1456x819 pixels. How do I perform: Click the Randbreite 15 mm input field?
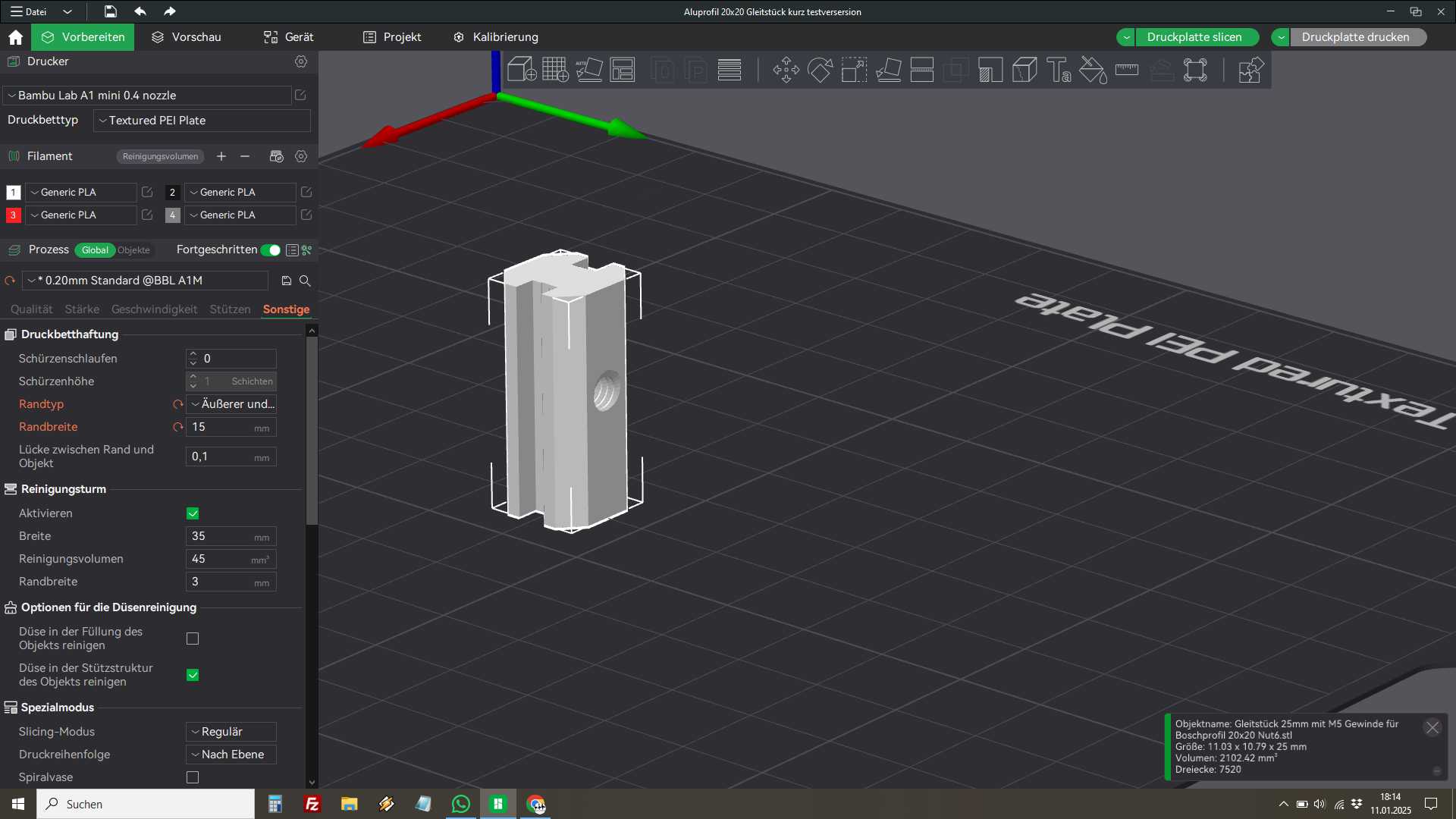[x=220, y=427]
